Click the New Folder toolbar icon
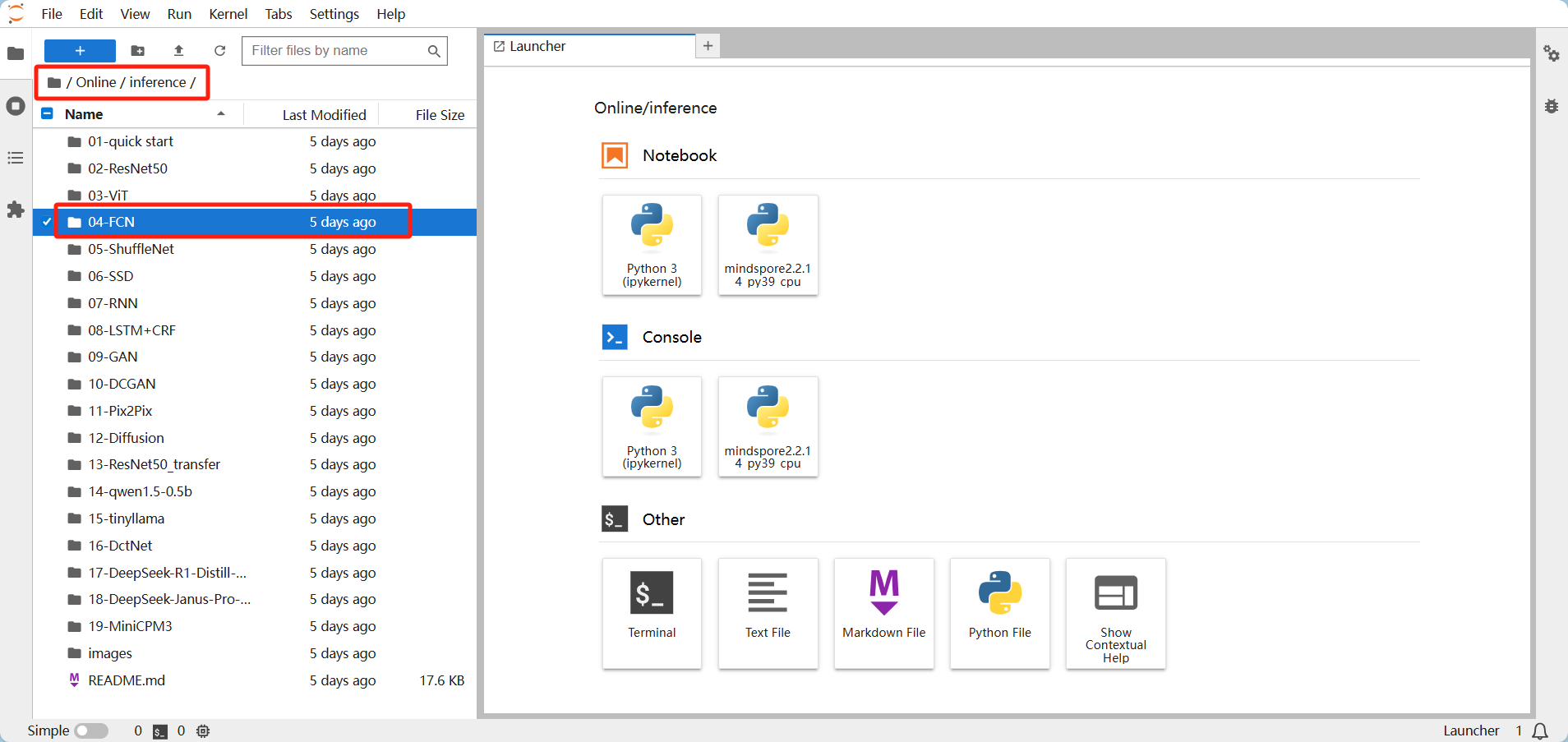This screenshot has width=1568, height=742. (138, 51)
